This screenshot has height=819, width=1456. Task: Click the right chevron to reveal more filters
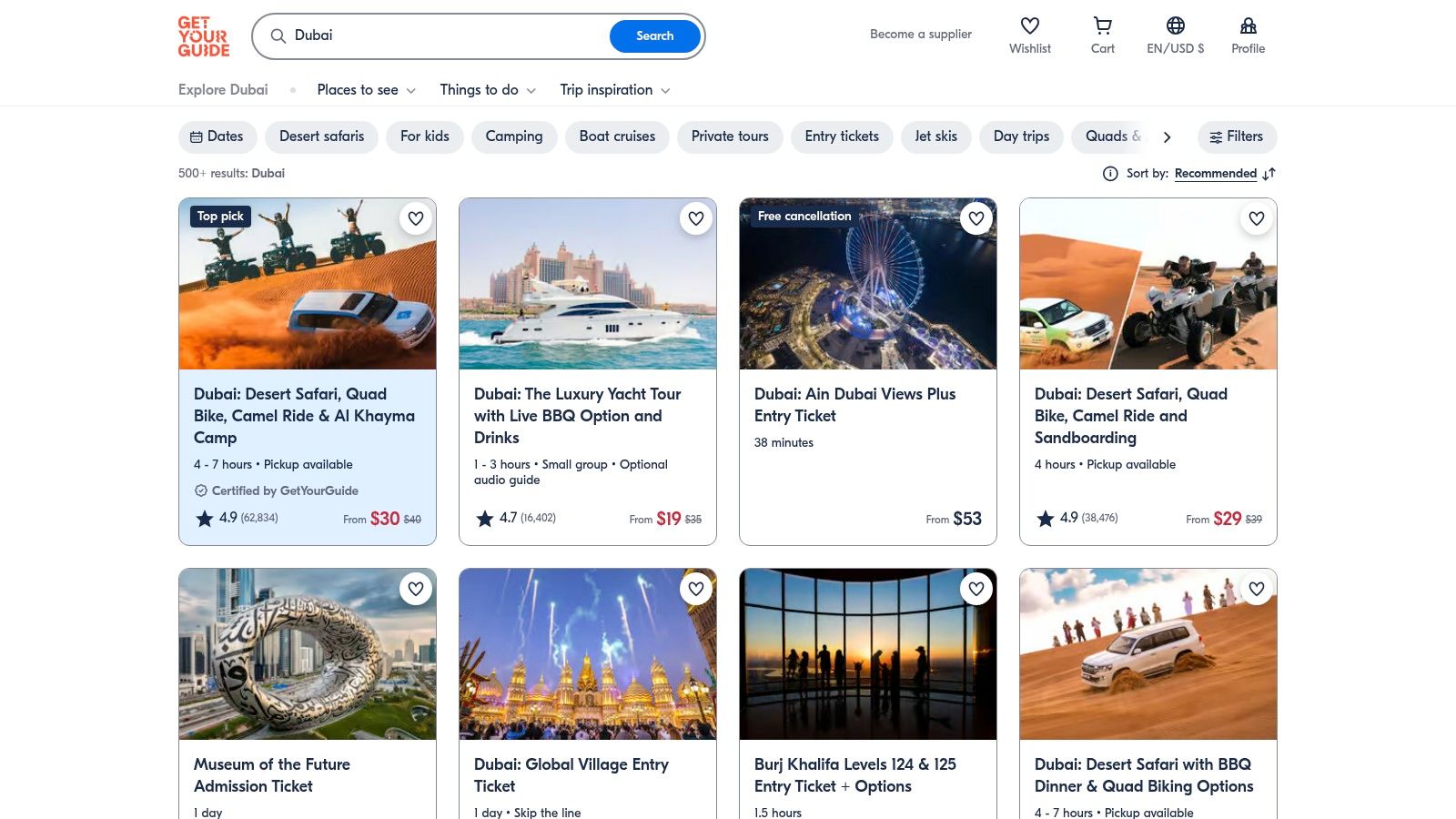click(1167, 136)
